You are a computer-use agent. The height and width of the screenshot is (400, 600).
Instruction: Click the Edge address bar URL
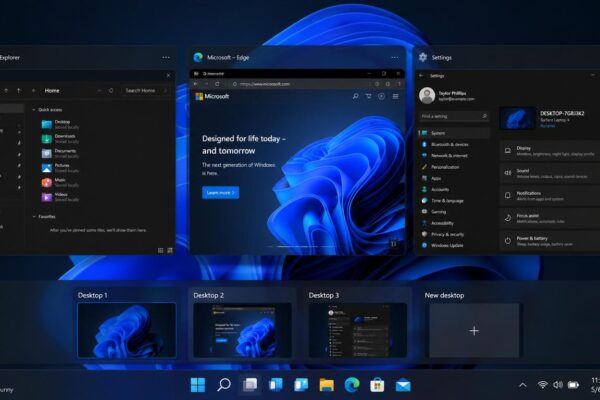coord(265,84)
